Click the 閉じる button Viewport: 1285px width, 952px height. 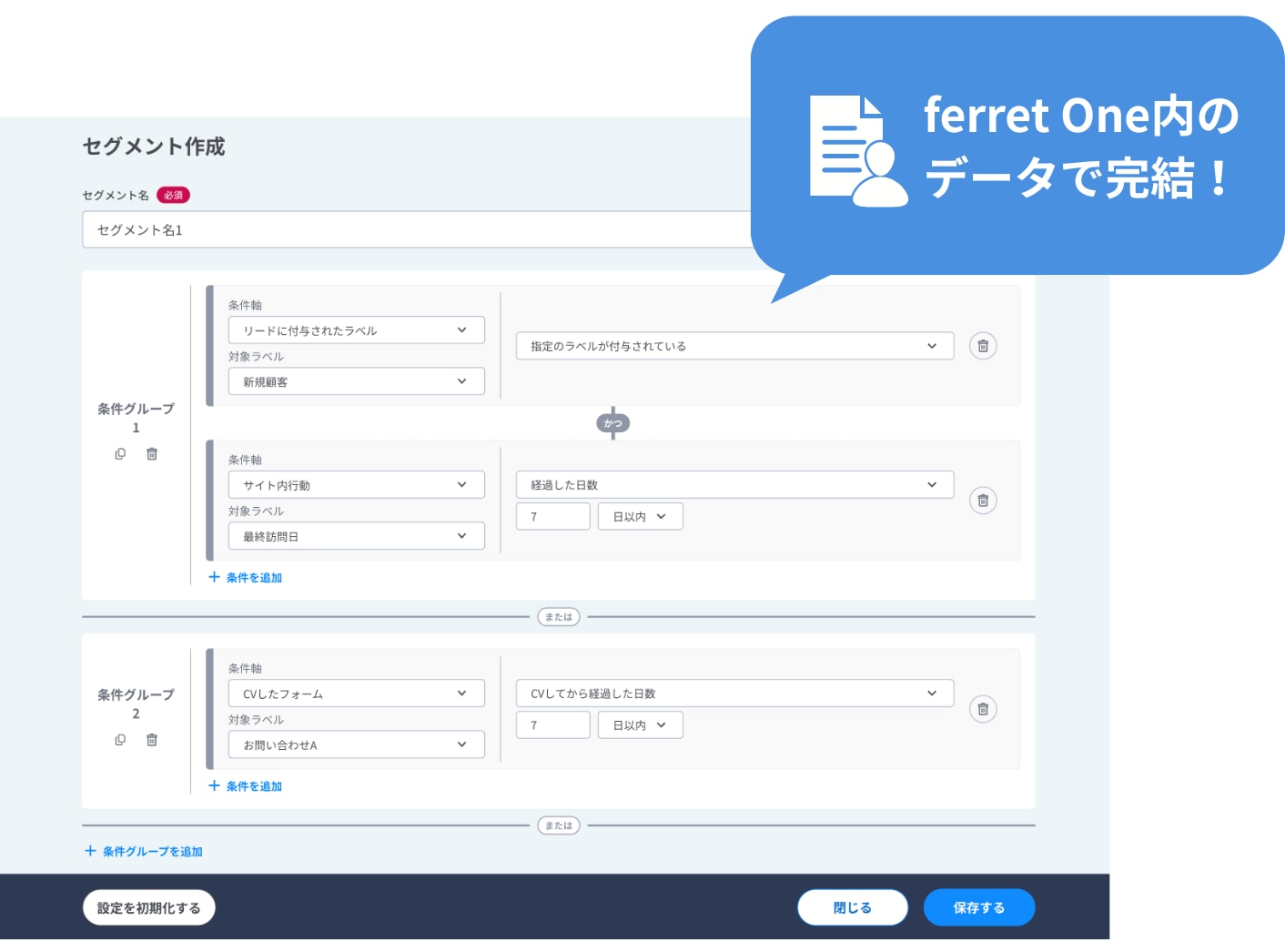(853, 907)
